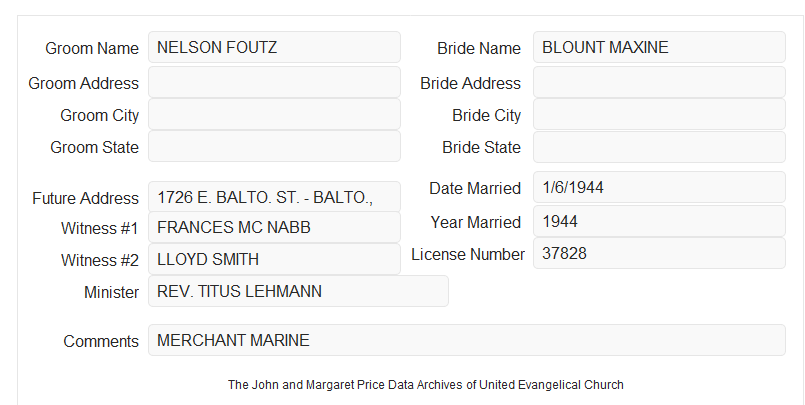This screenshot has height=405, width=805.
Task: Click the Comments label
Action: pos(101,341)
